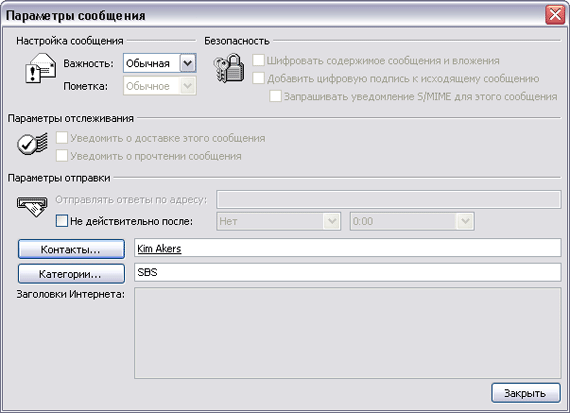Click the Закрыть button
Viewport: 570px width, 413px height.
coord(526,393)
